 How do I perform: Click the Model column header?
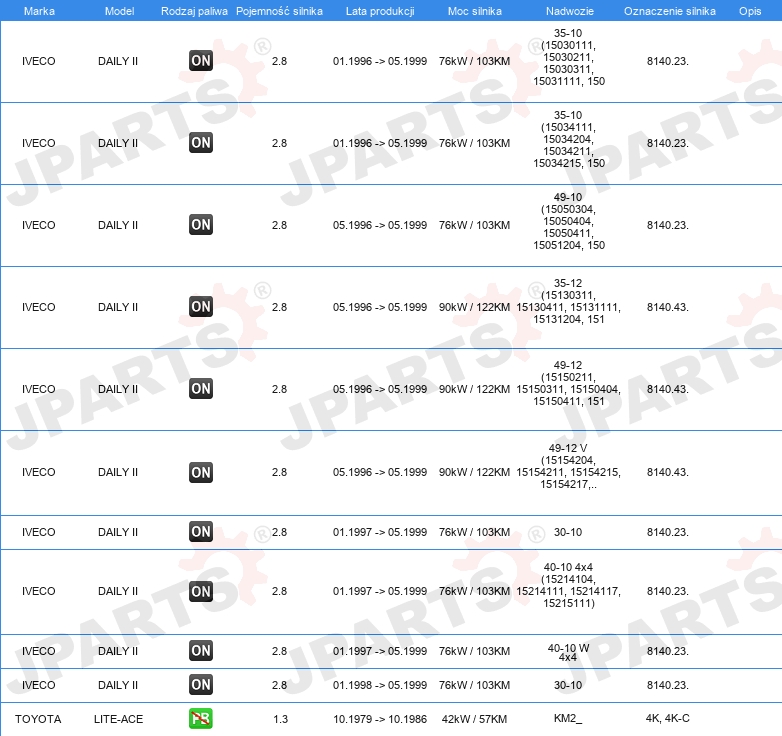119,11
